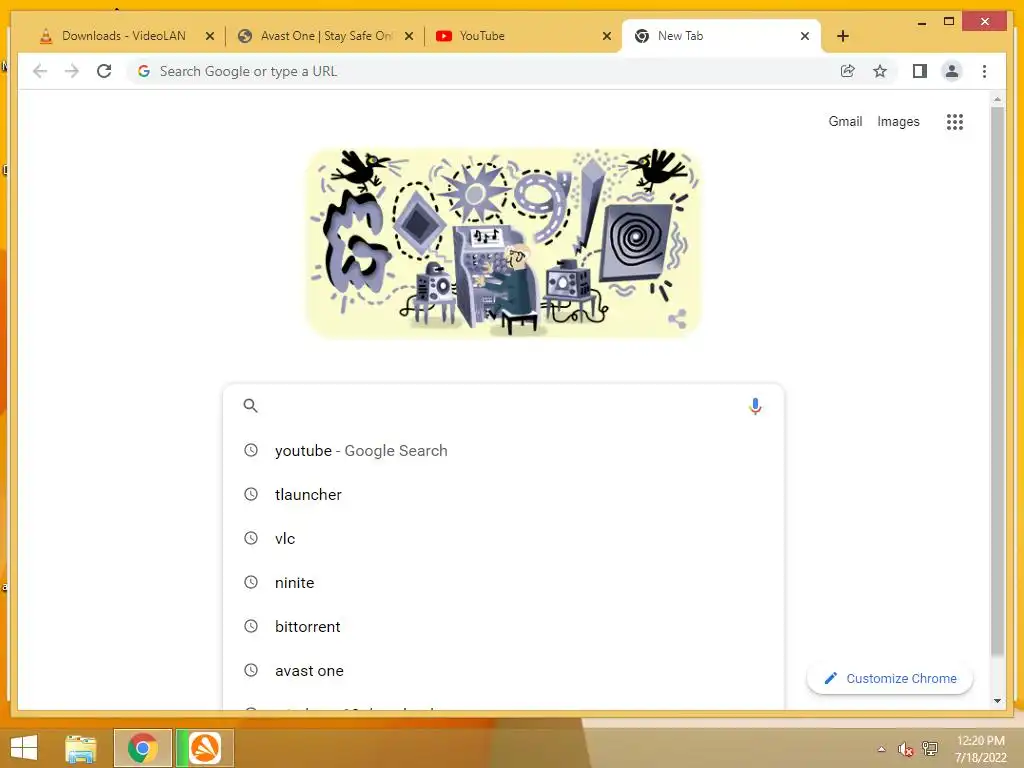Open File Explorer from the taskbar
The image size is (1024, 768).
coord(81,748)
